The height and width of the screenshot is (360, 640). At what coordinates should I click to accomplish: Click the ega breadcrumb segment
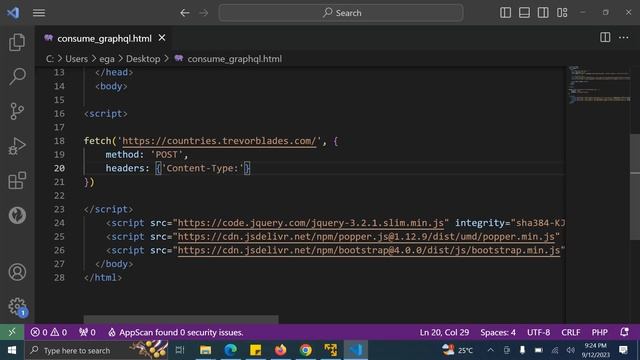[107, 59]
